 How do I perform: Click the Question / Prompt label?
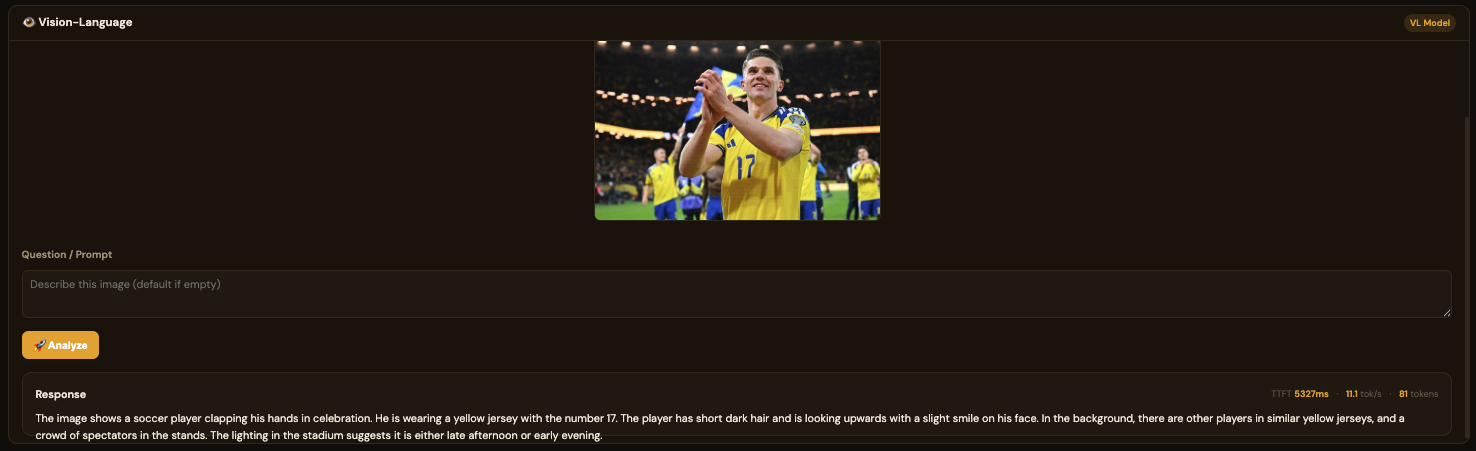click(67, 255)
